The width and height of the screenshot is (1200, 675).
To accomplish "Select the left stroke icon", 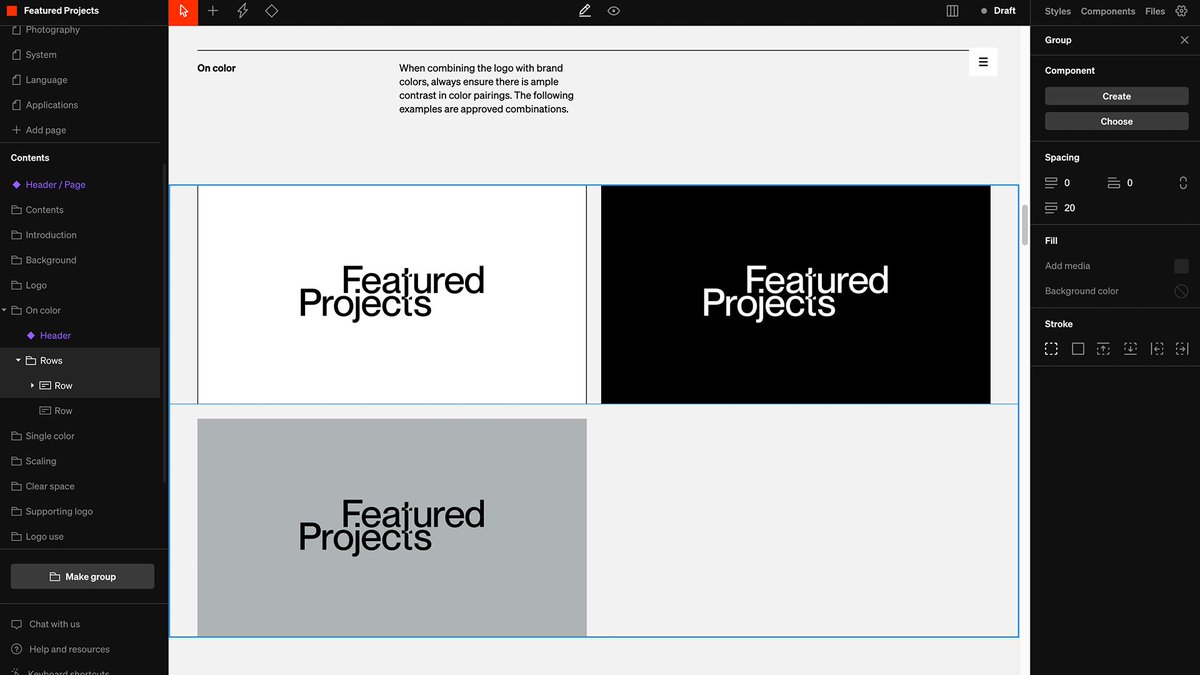I will (x=1156, y=349).
